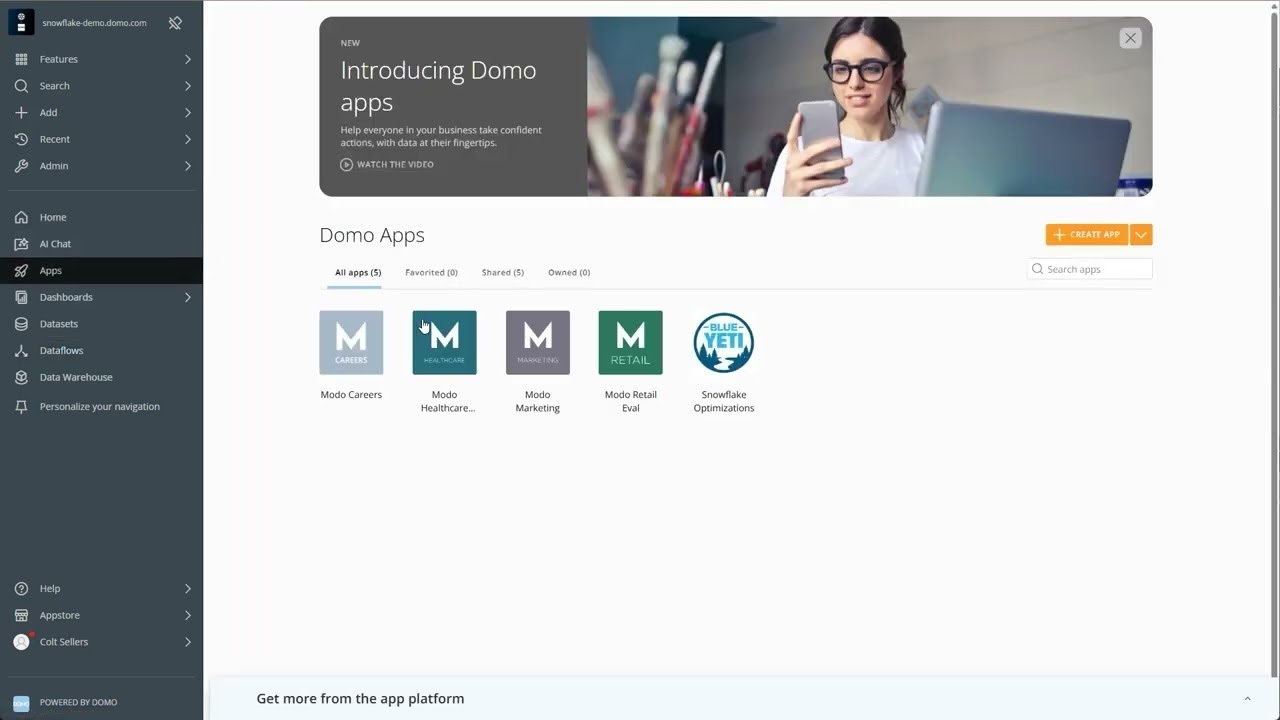Click the Features grid icon
This screenshot has height=720, width=1280.
coord(21,59)
